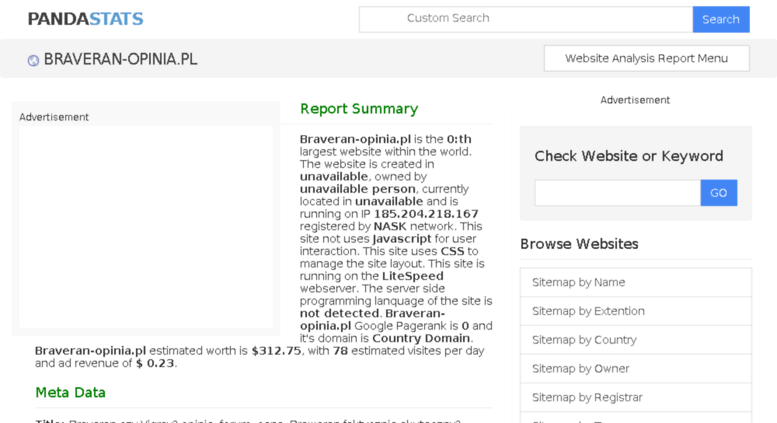Open the PANDASTATS logo homepage
777x423 pixels.
coord(85,19)
